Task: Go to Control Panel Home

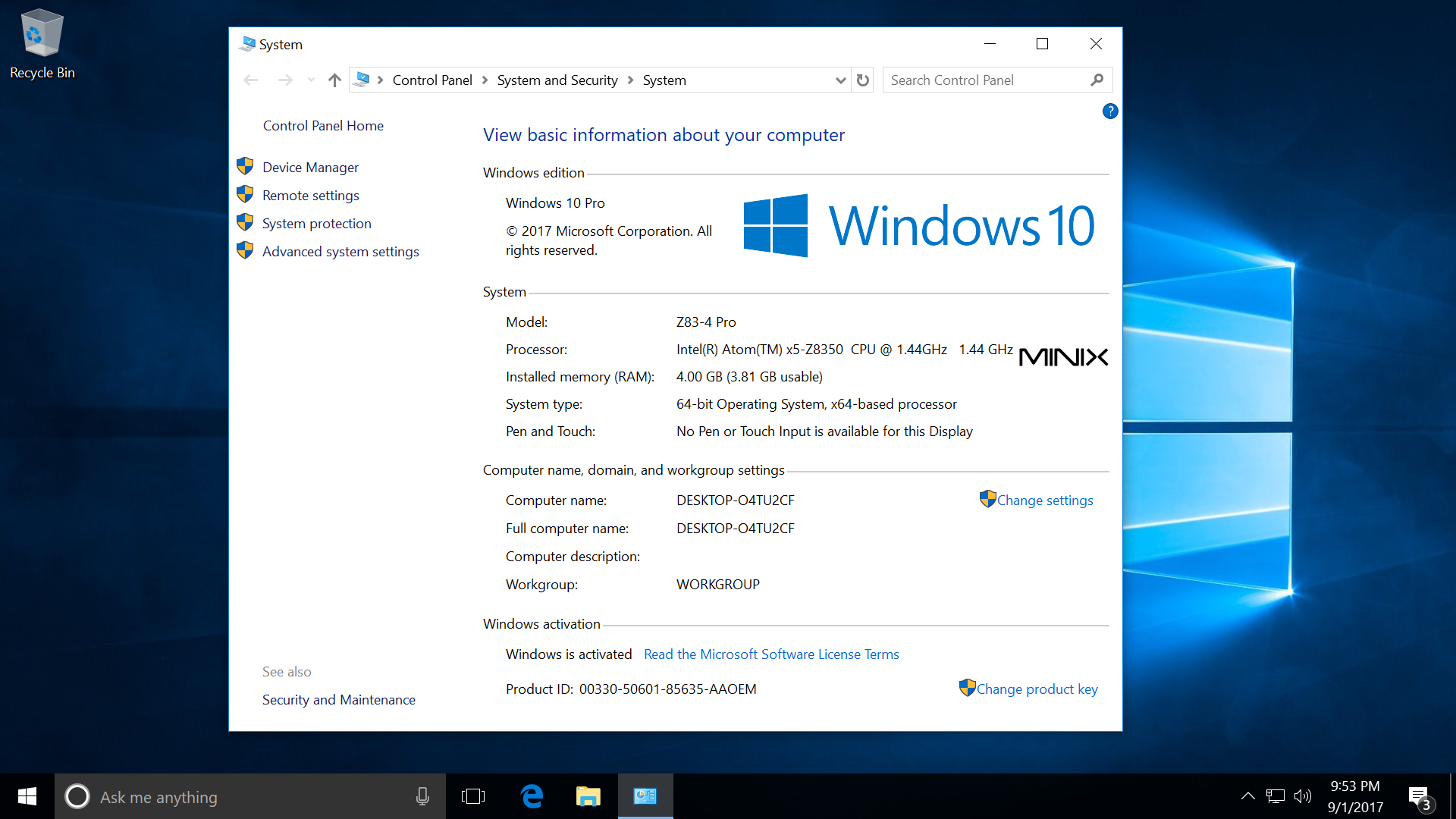Action: (323, 125)
